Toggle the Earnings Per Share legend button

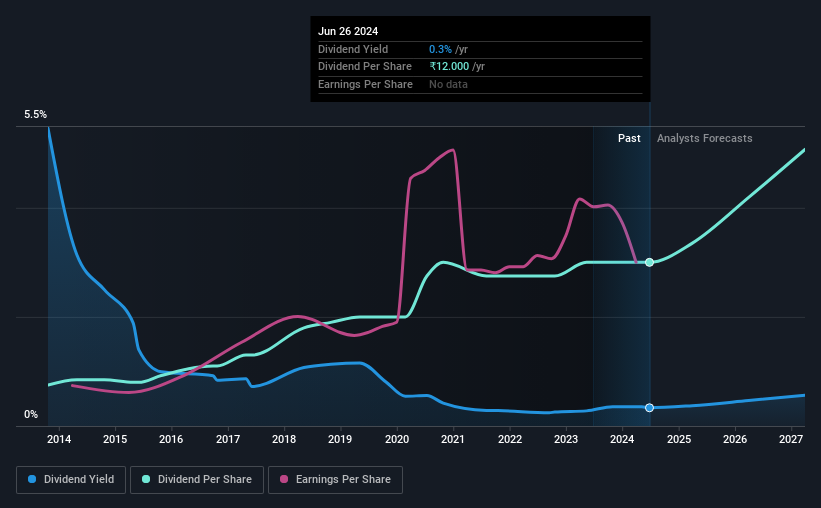pos(335,479)
